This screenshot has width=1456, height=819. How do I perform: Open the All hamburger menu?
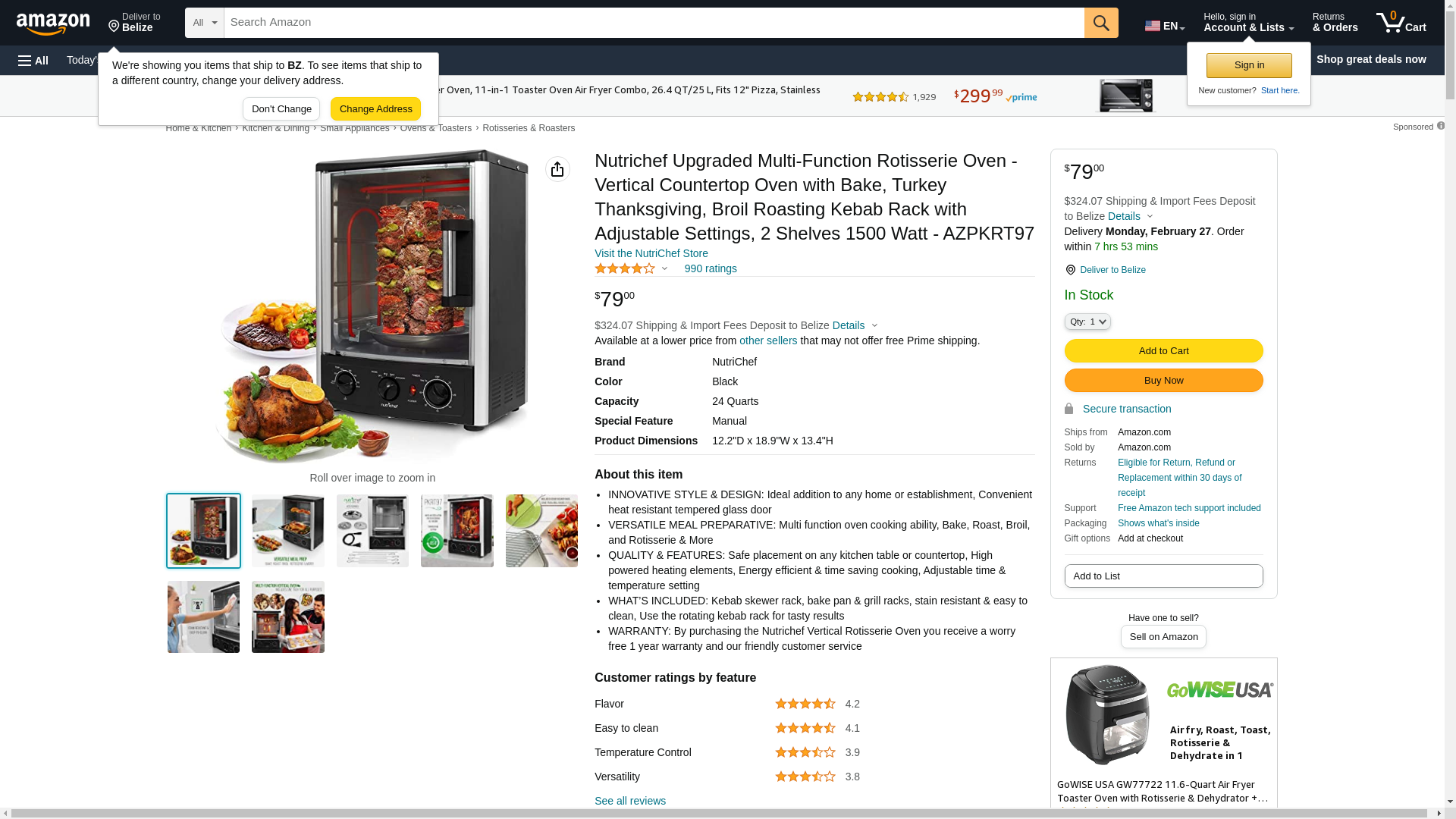pos(33,60)
